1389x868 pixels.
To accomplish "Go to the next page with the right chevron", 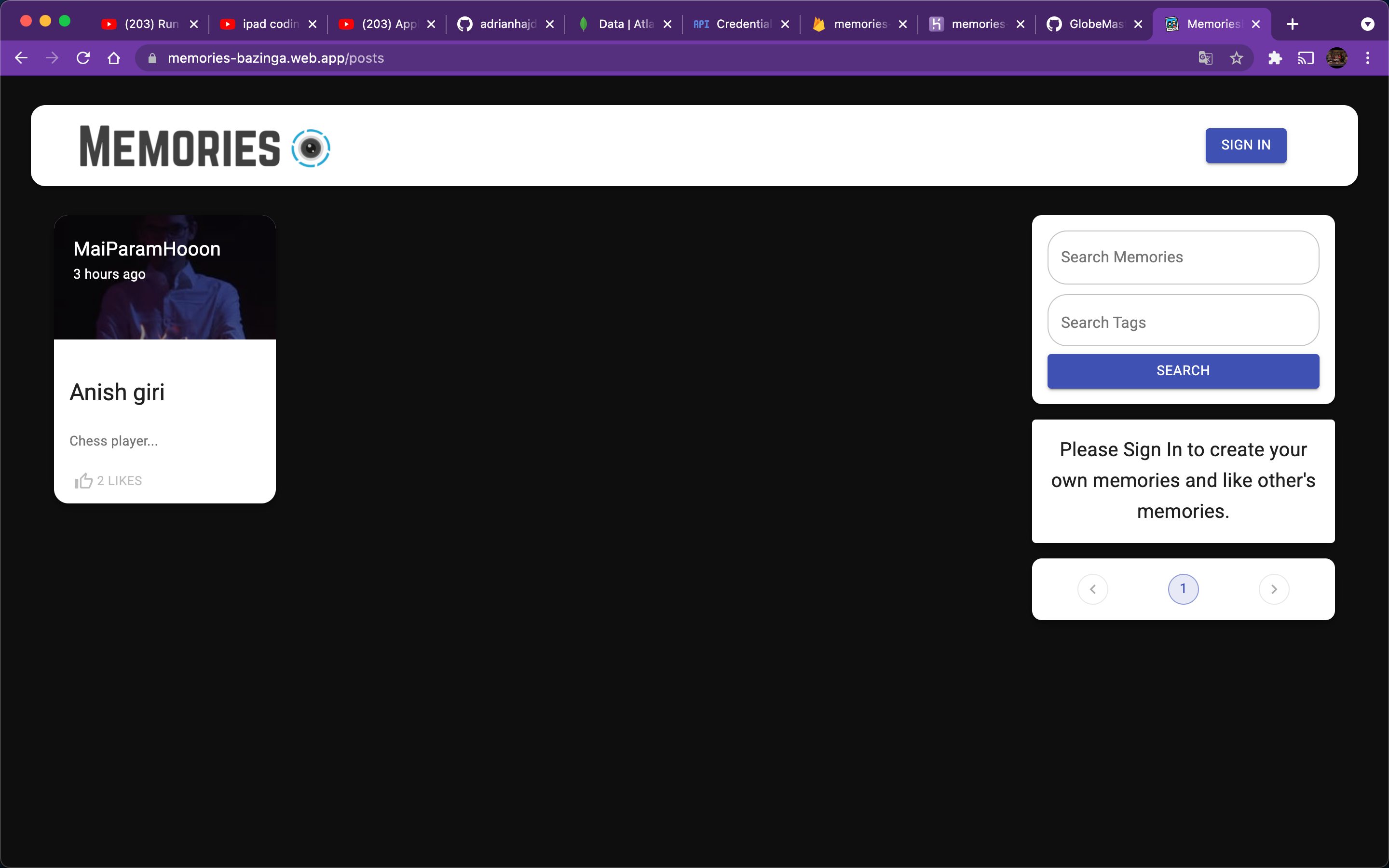I will point(1274,589).
